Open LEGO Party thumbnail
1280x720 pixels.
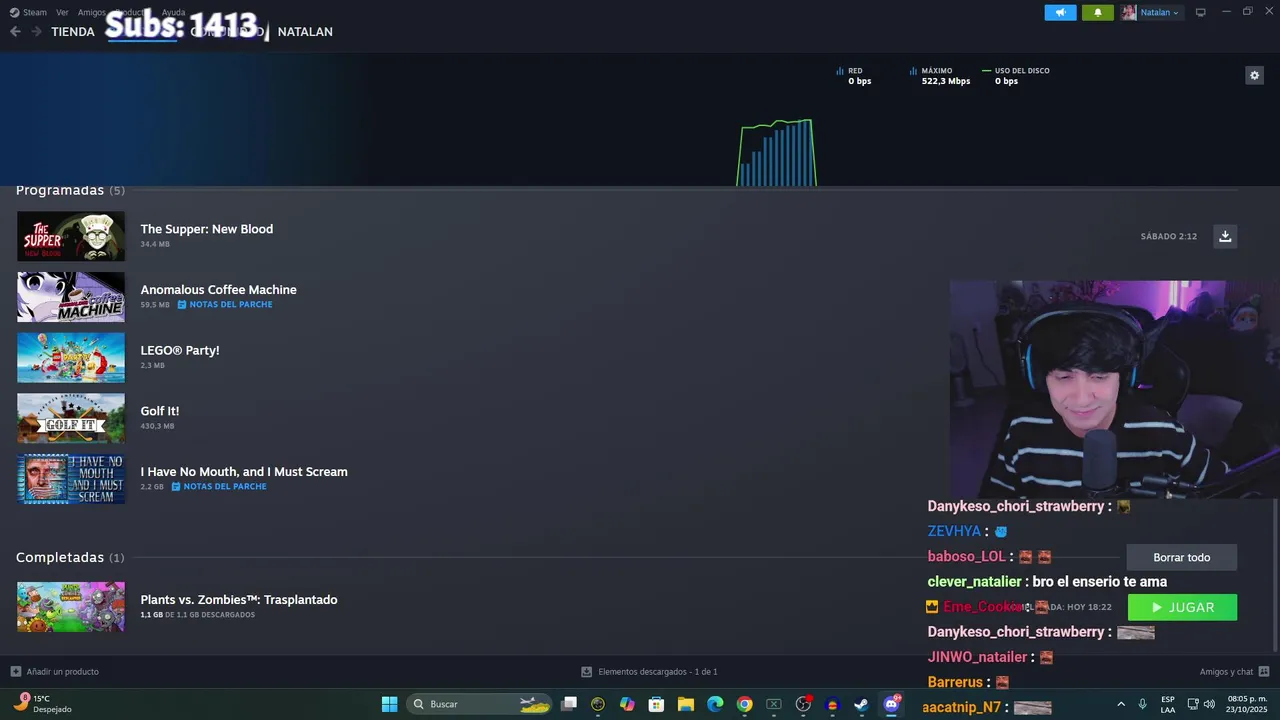click(71, 357)
